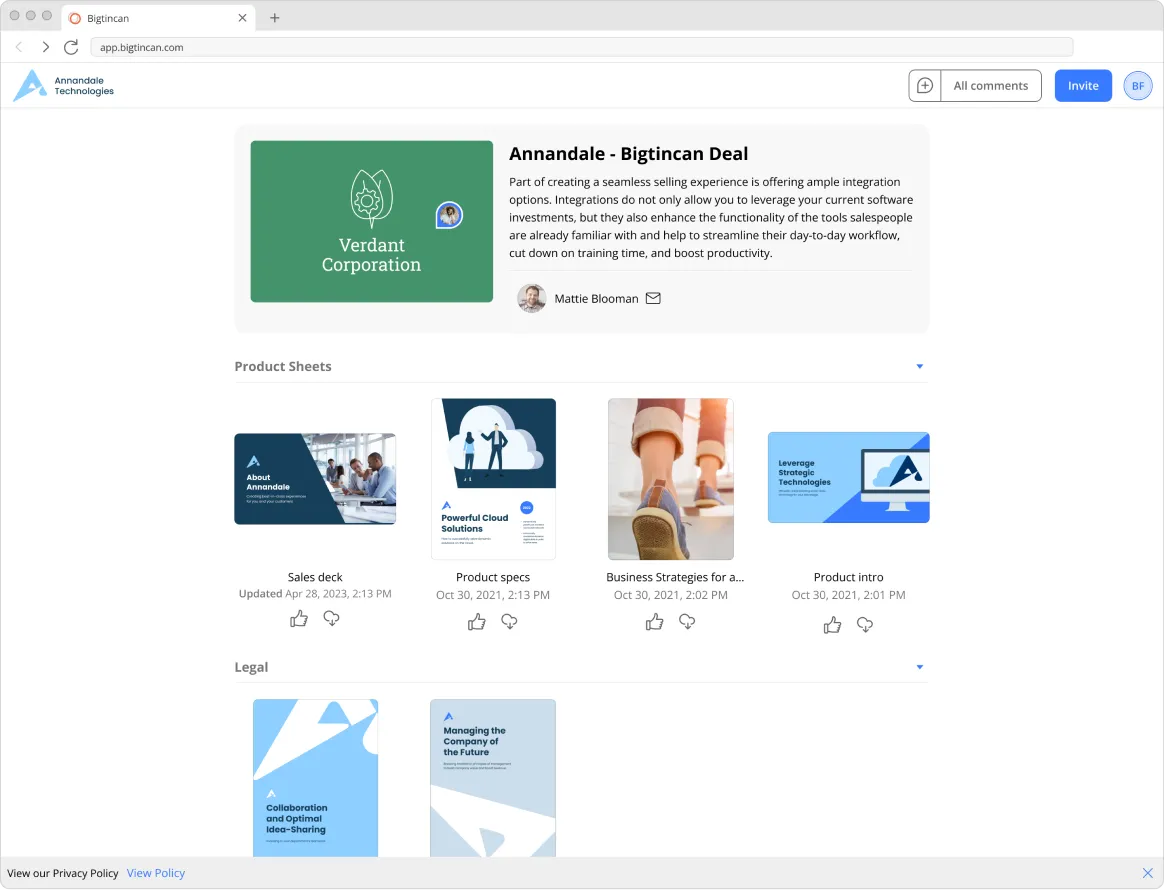Dismiss the privacy policy banner
Viewport: 1164px width, 890px height.
click(x=1148, y=874)
